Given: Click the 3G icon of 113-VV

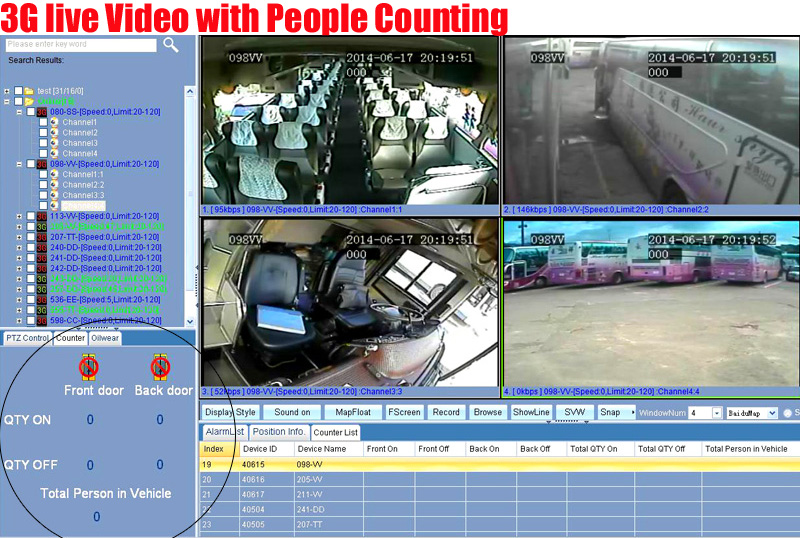Looking at the screenshot, I should click(x=42, y=216).
